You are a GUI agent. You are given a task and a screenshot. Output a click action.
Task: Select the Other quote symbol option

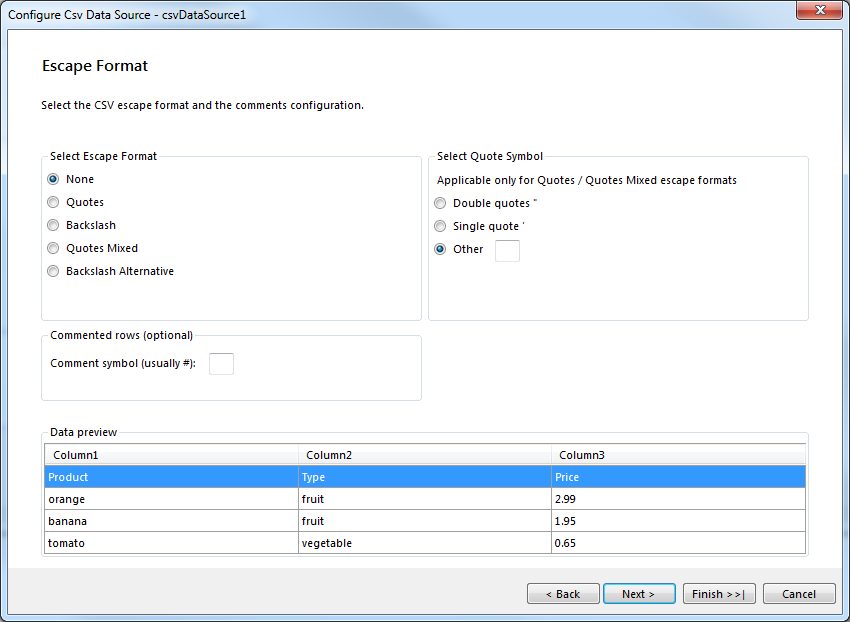[440, 249]
